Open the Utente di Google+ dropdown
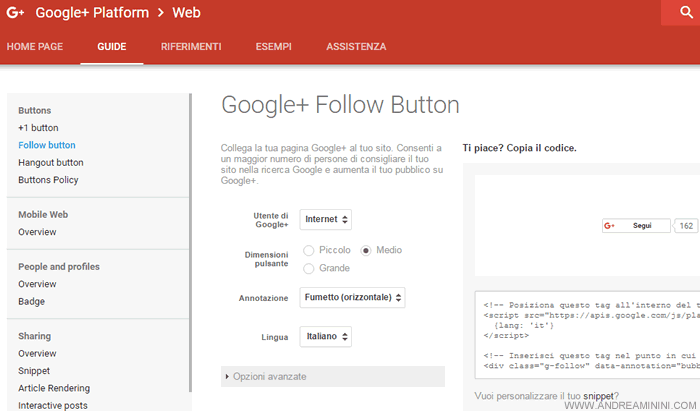 coord(325,220)
